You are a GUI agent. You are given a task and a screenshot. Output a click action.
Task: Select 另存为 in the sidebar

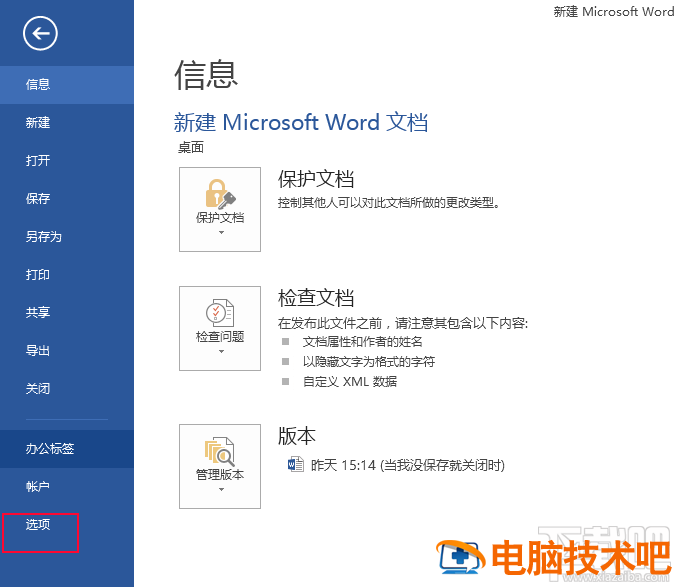point(67,237)
